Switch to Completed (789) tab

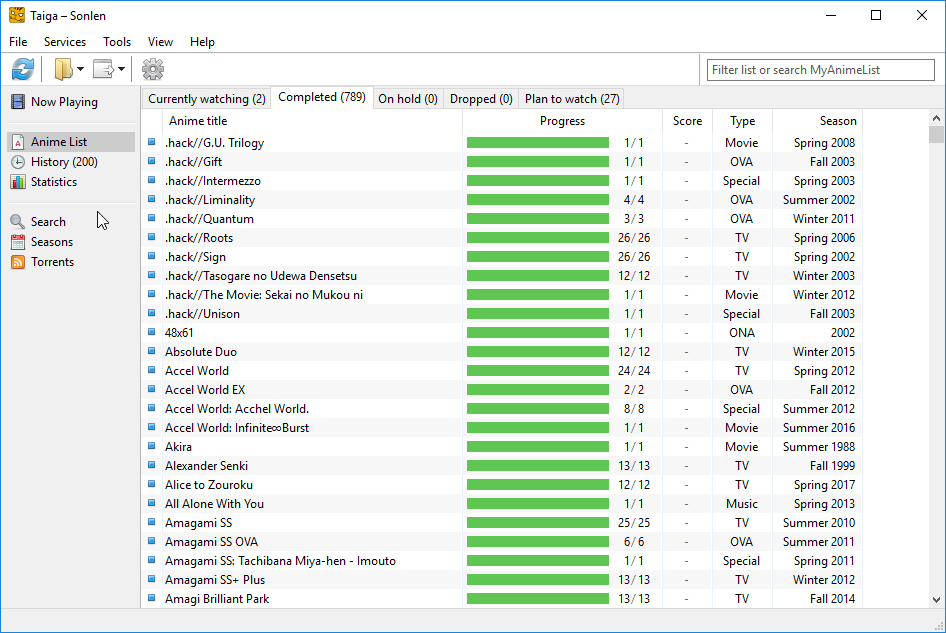click(322, 97)
